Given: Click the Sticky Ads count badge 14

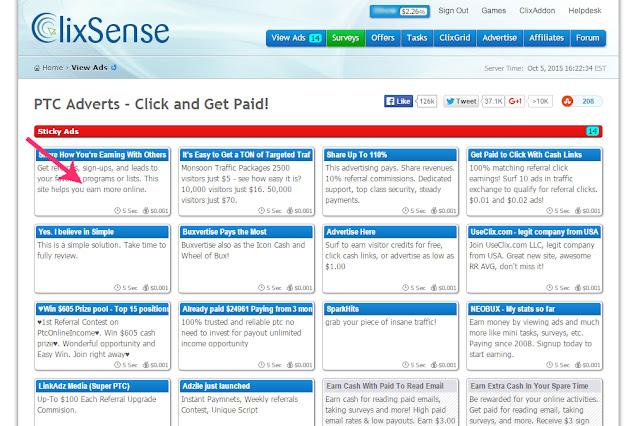Looking at the screenshot, I should click(x=592, y=131).
